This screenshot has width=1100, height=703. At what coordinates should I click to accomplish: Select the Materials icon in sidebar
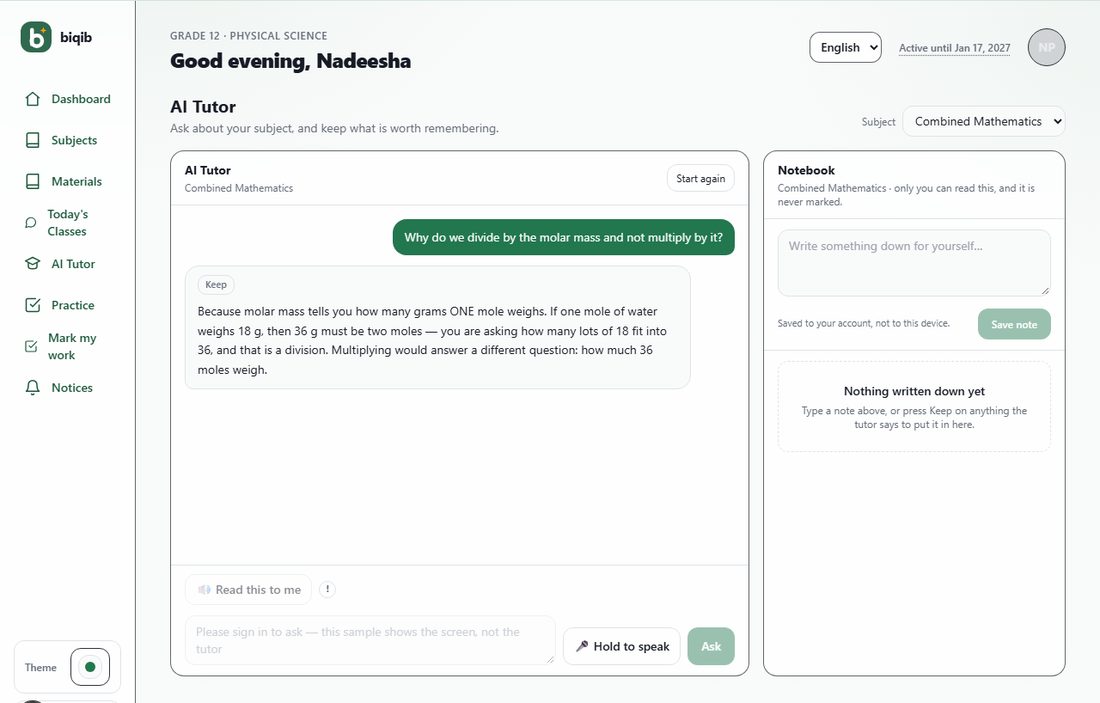tap(32, 182)
